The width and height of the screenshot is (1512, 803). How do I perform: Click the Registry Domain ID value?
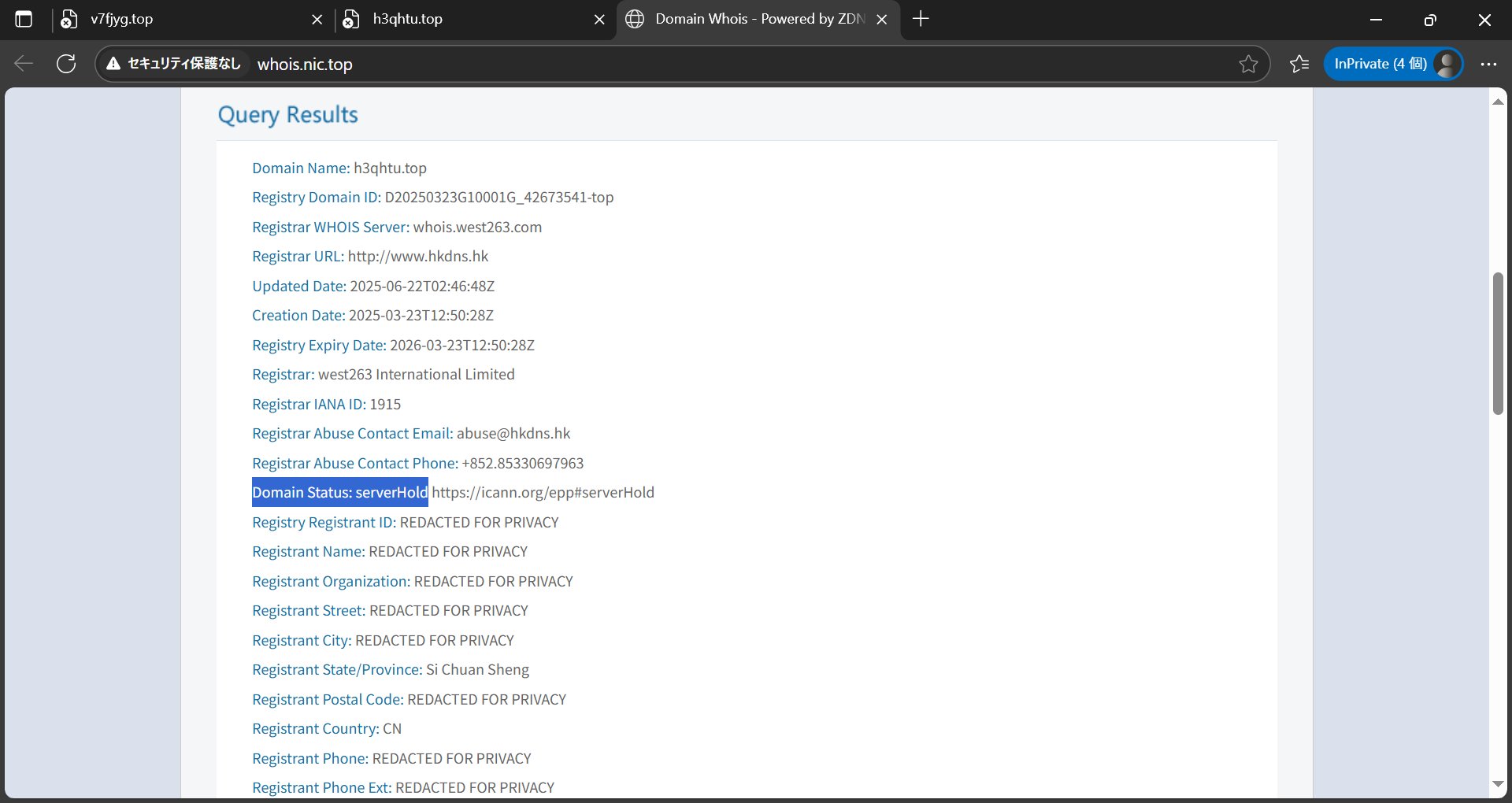click(498, 198)
